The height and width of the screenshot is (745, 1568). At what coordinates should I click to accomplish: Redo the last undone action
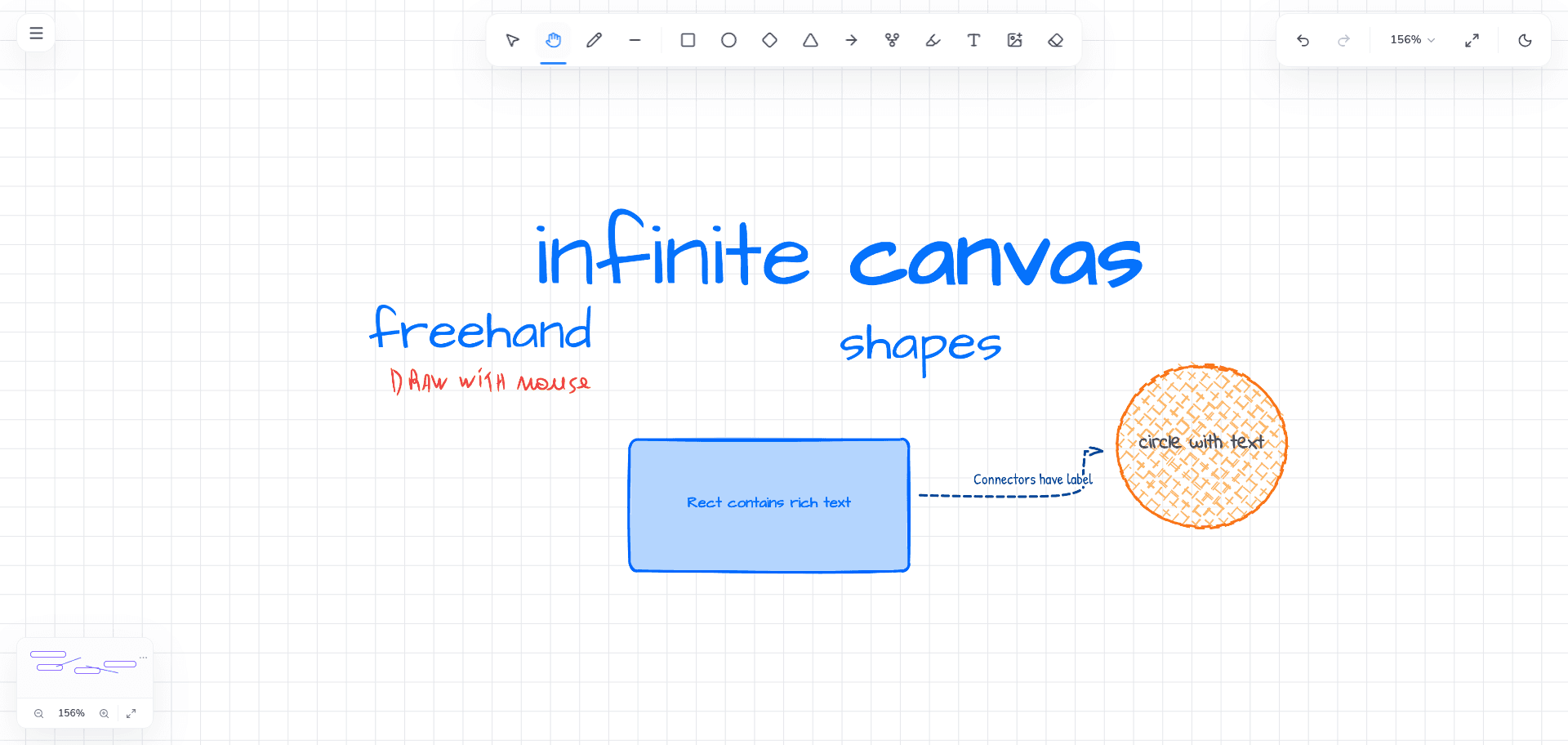pyautogui.click(x=1343, y=40)
